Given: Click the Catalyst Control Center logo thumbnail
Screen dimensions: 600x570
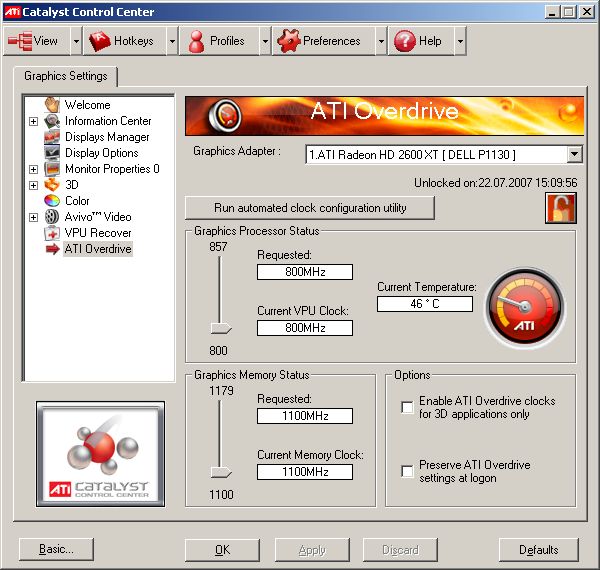Looking at the screenshot, I should 101,454.
